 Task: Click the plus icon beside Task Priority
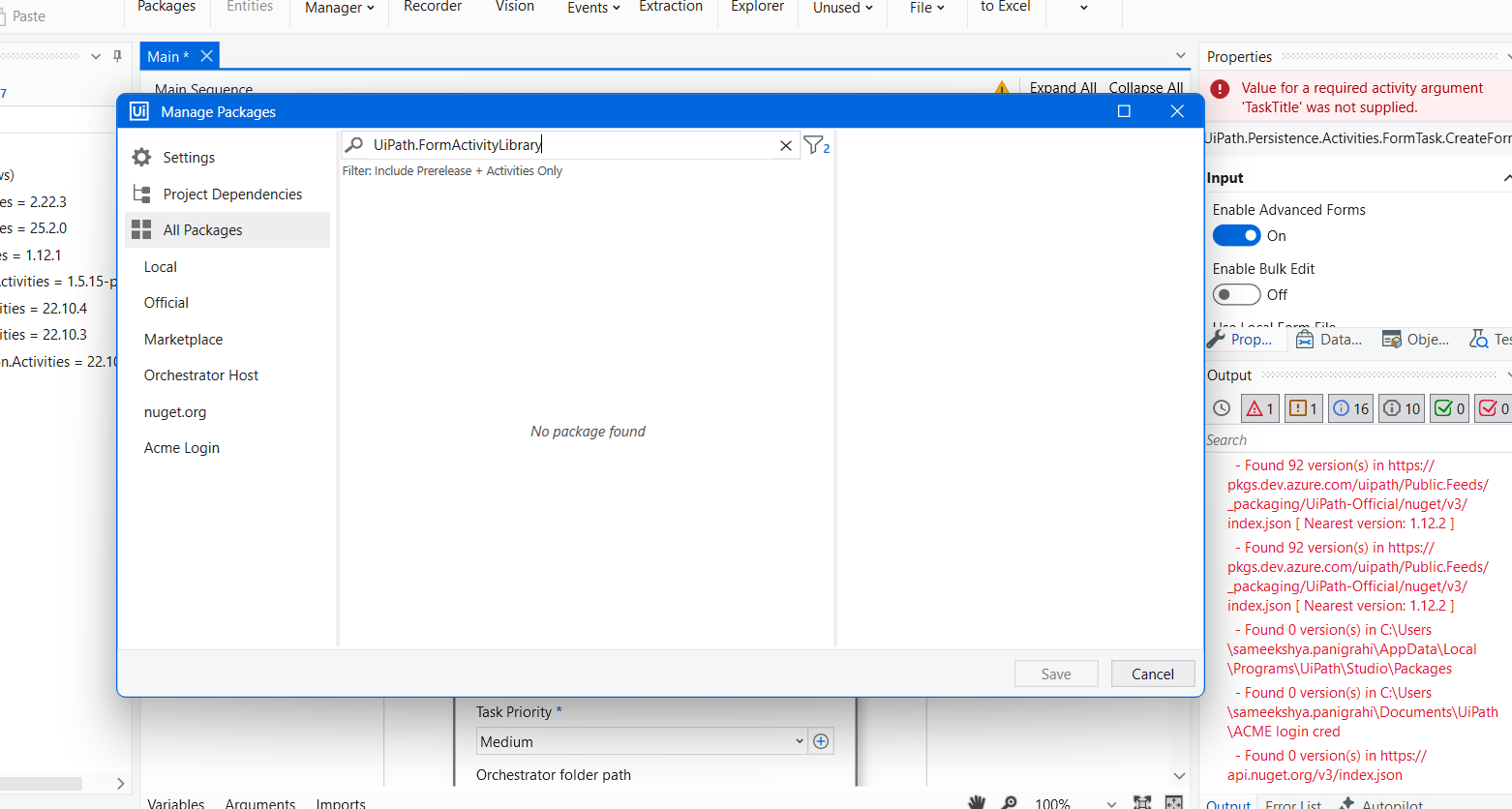tap(821, 741)
